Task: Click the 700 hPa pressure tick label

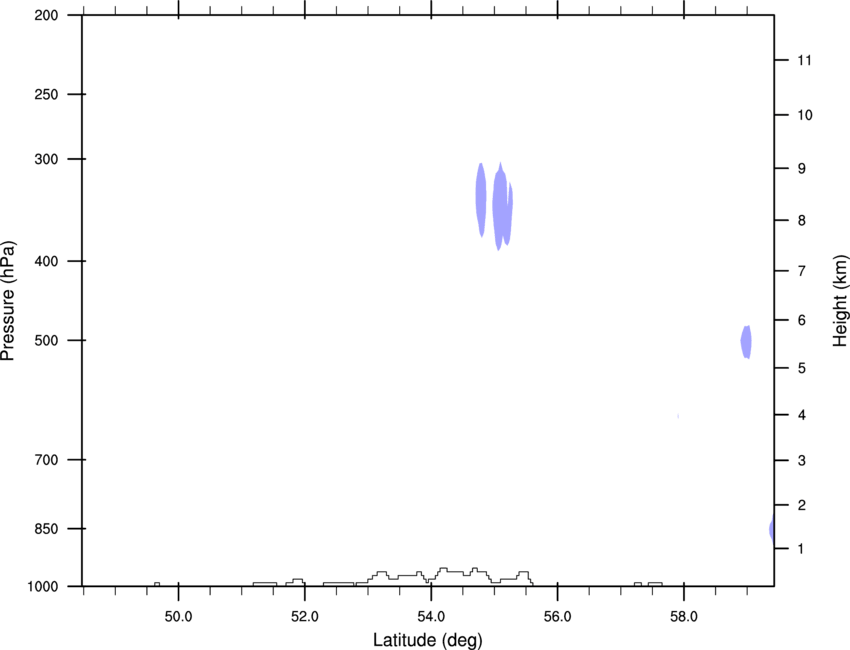Action: (x=46, y=460)
